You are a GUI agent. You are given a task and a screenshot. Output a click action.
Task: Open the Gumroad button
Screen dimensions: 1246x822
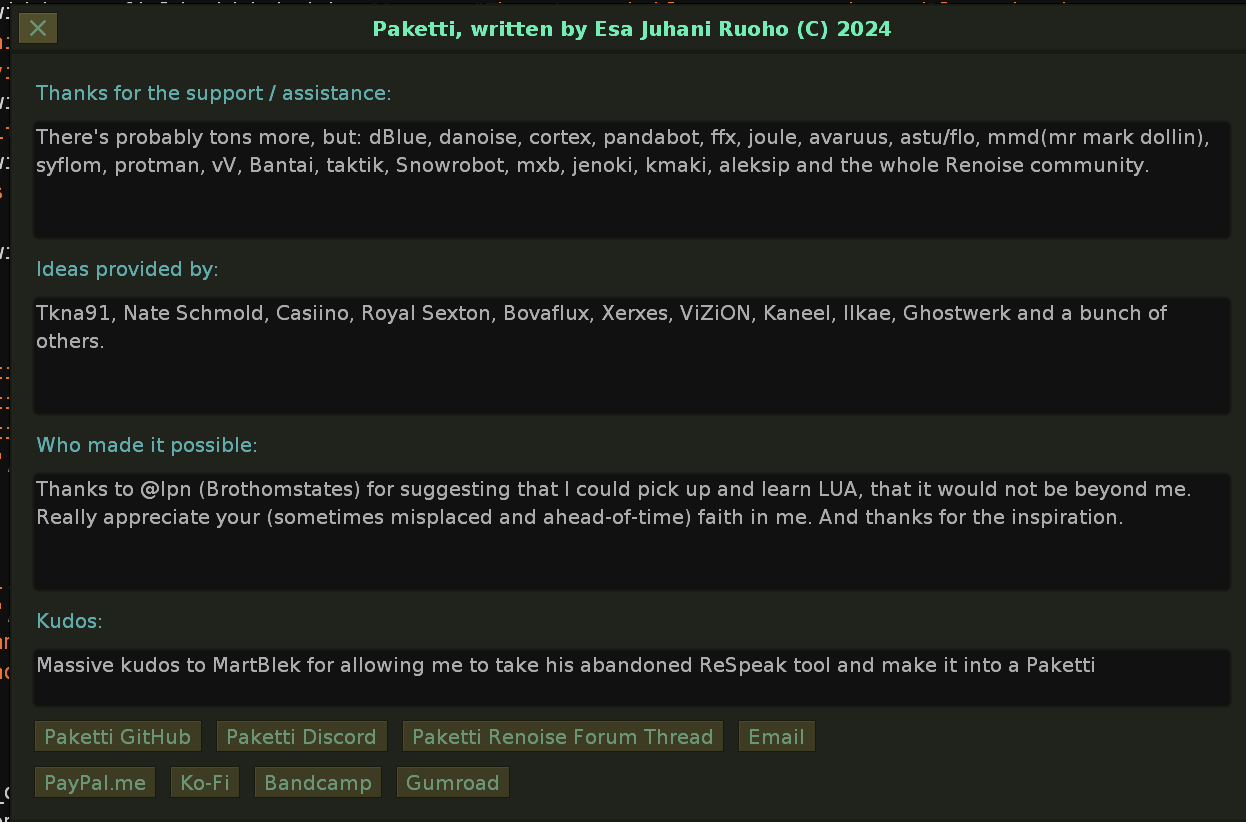tap(452, 783)
